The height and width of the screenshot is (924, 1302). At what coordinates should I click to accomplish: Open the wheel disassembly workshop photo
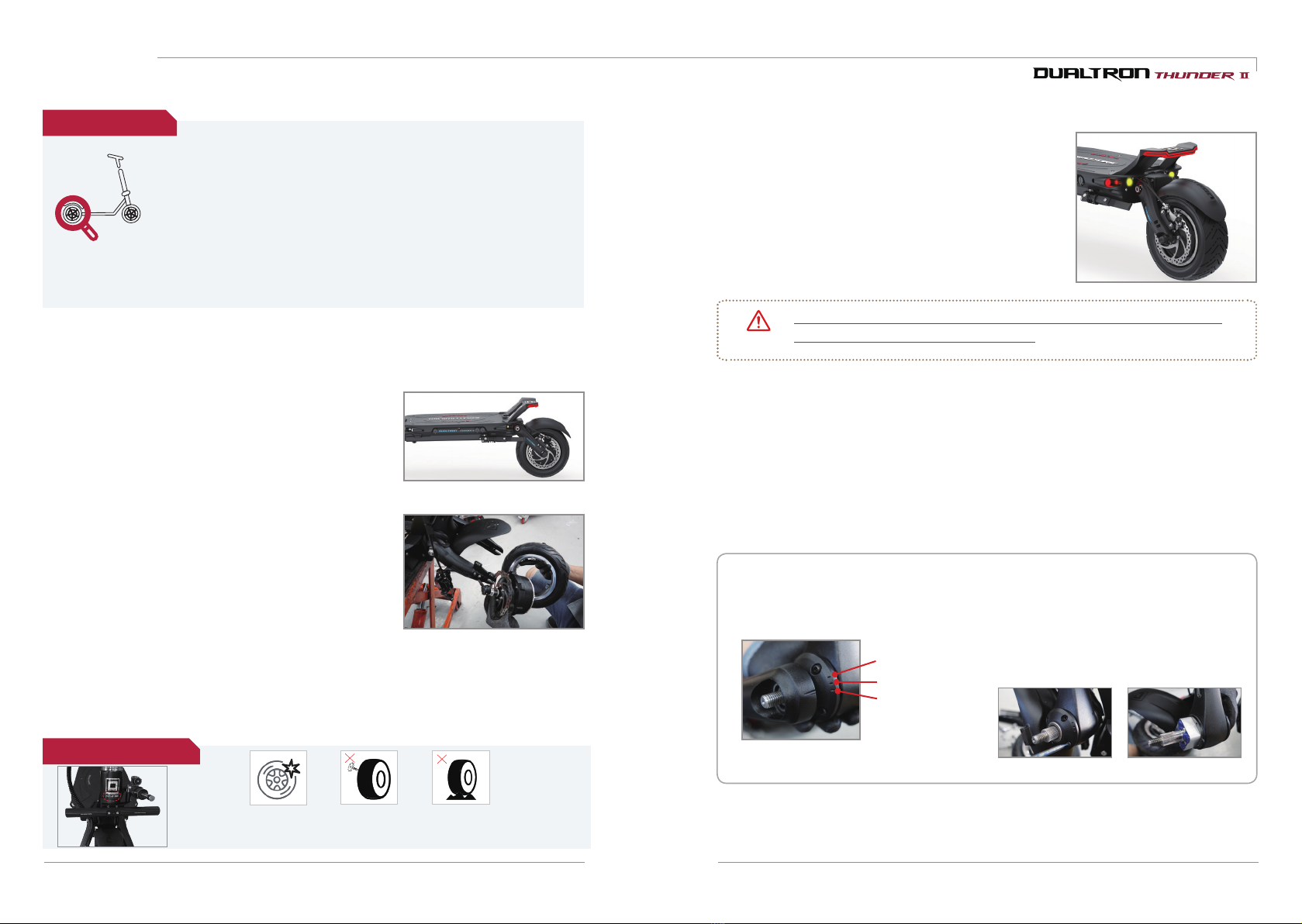pos(494,571)
